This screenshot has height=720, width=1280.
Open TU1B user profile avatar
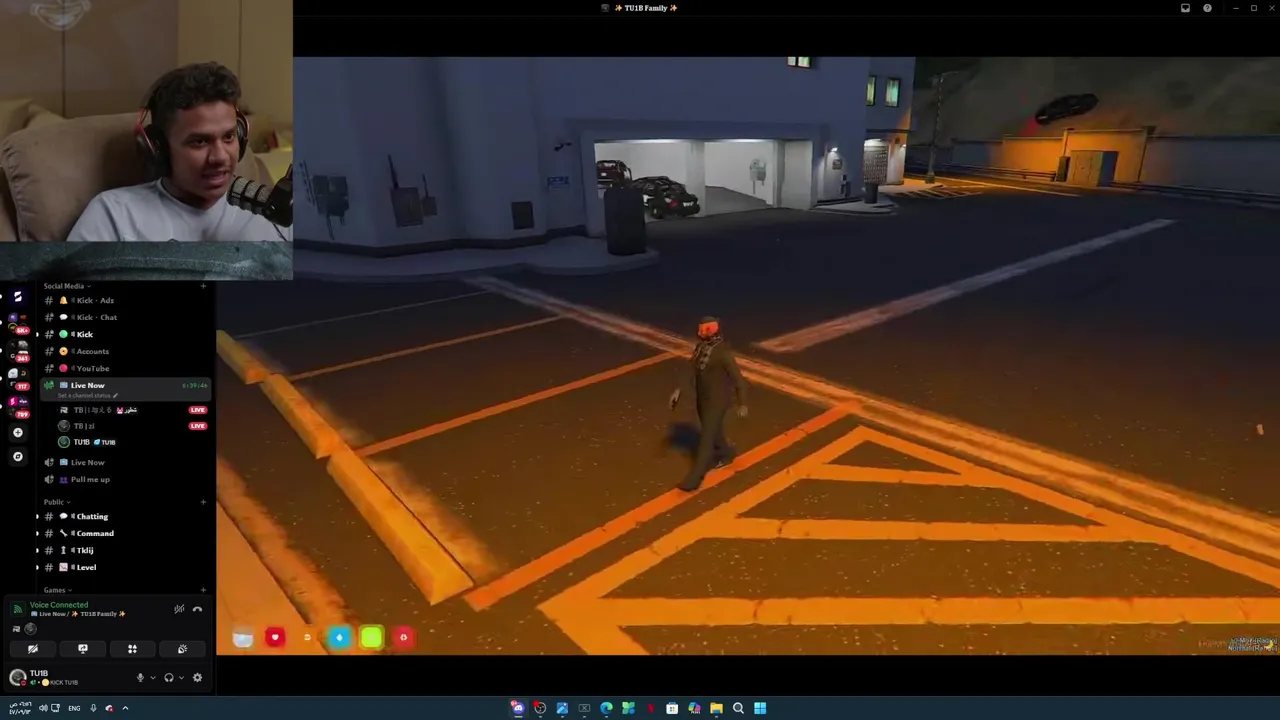pos(17,677)
